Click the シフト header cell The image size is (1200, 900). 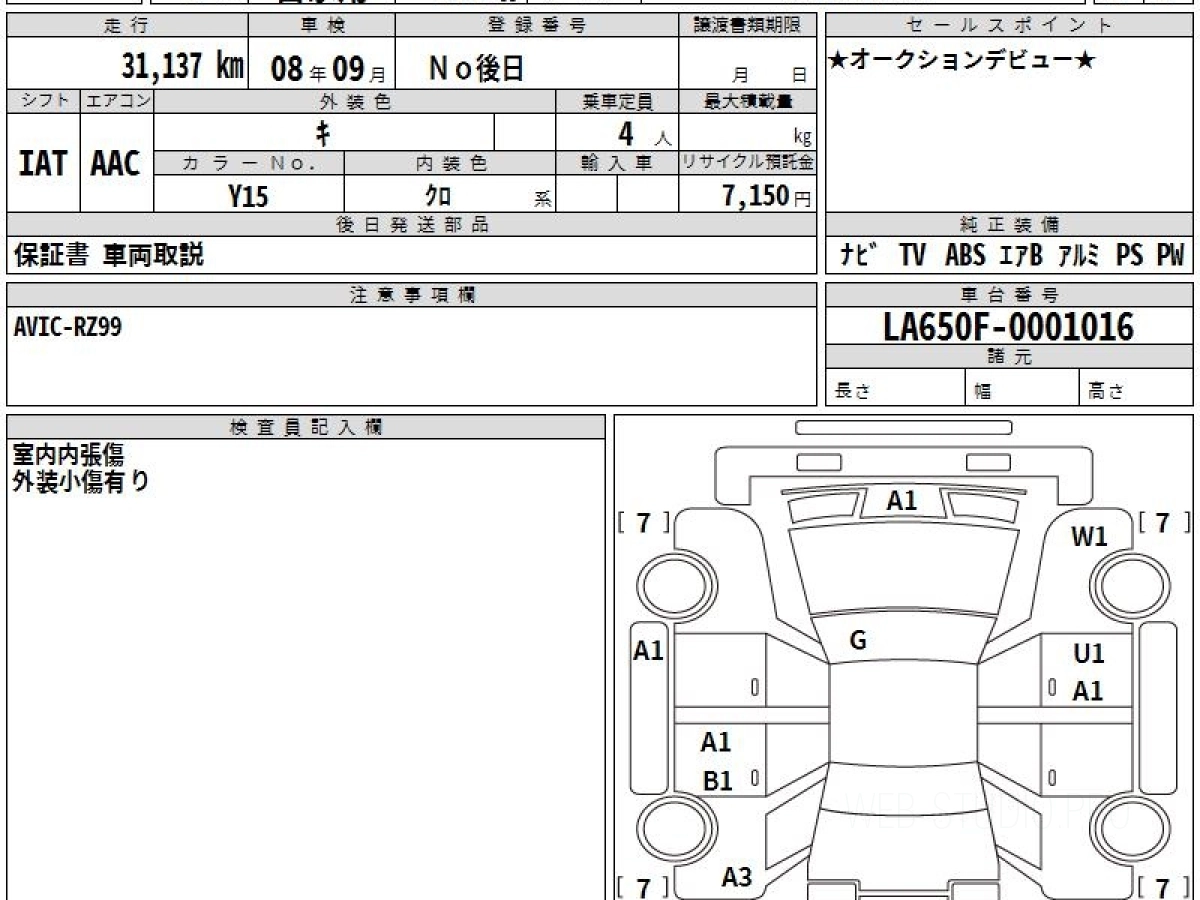(x=43, y=102)
